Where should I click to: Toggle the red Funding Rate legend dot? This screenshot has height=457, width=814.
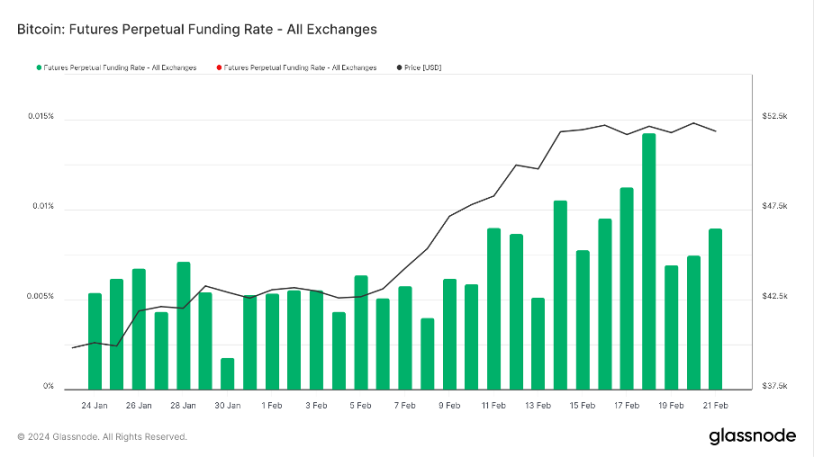[219, 68]
